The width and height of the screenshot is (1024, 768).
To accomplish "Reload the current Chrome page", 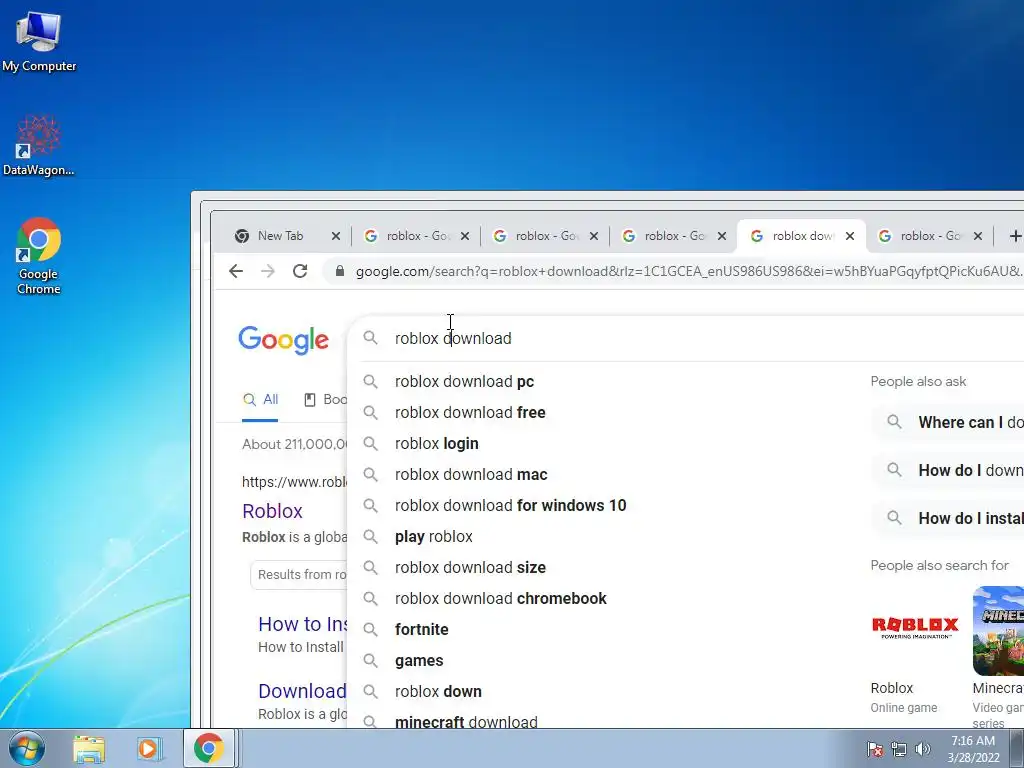I will coord(300,271).
